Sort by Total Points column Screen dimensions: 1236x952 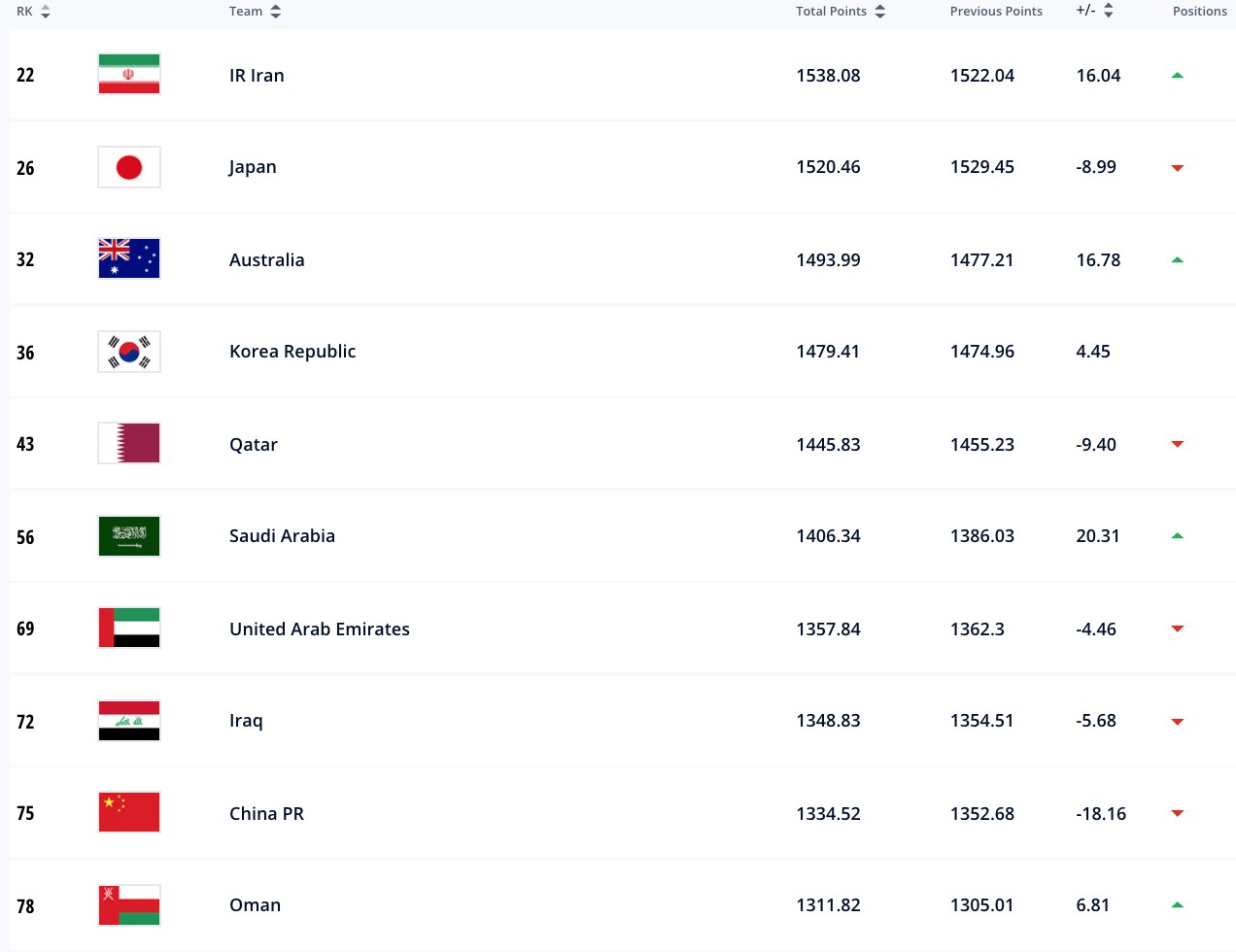coord(841,12)
